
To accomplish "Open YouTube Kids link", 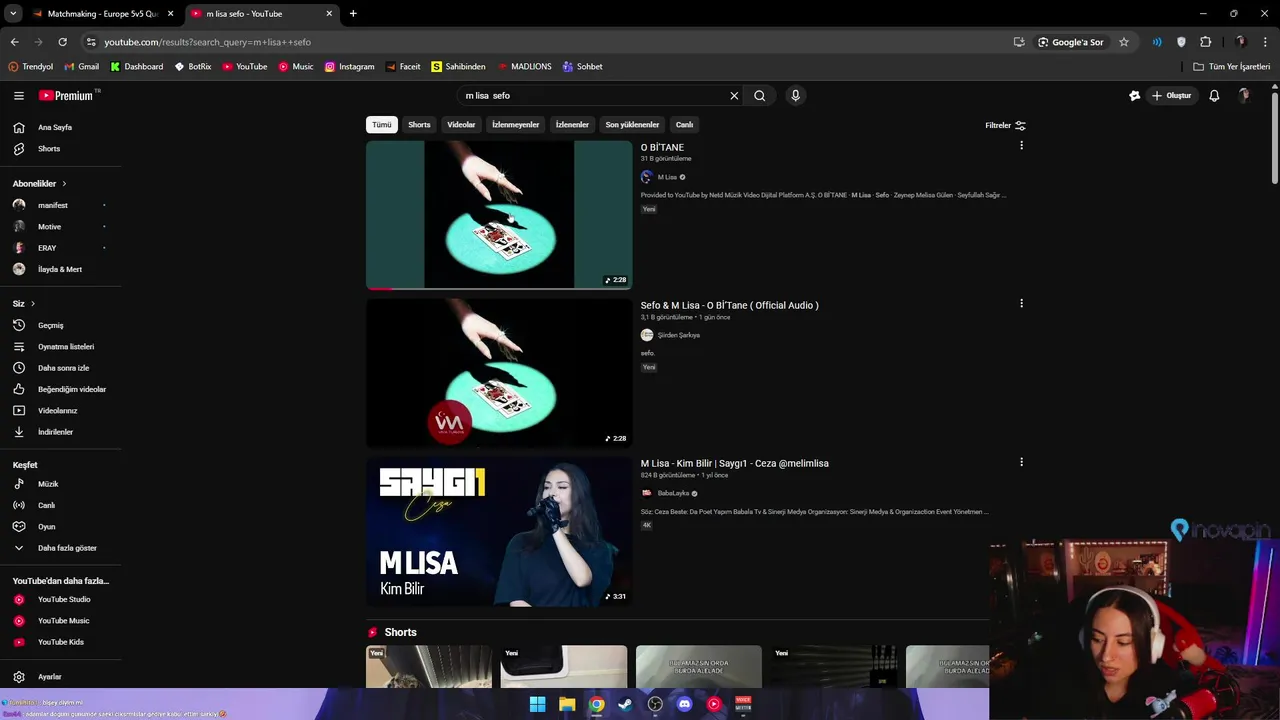I will 60,642.
